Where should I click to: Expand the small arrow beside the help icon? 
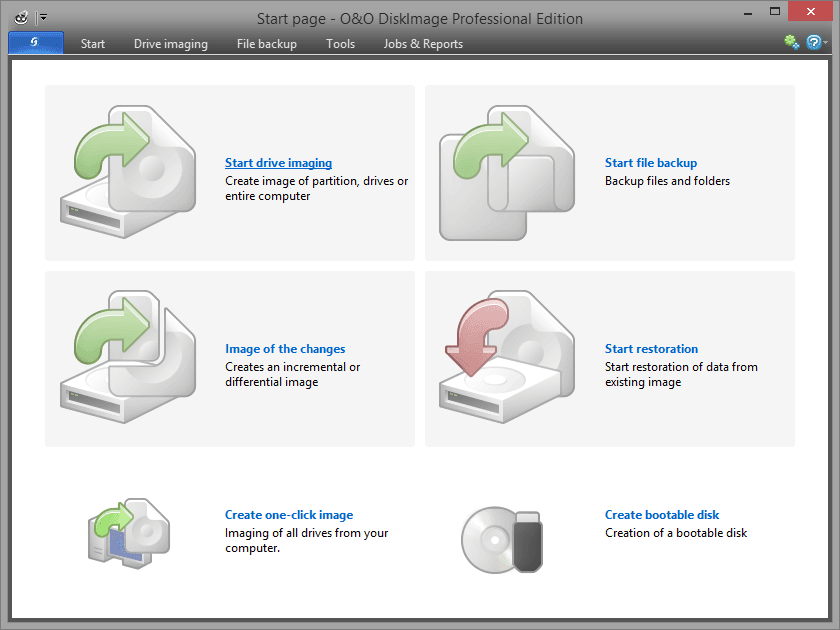[826, 42]
